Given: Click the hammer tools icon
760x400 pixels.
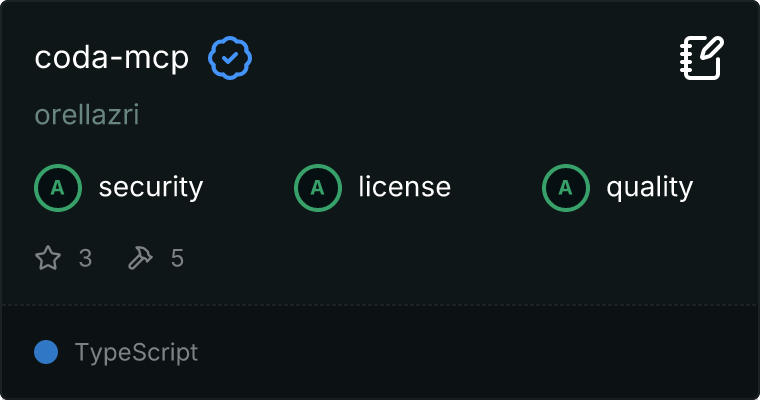Looking at the screenshot, I should [x=140, y=259].
